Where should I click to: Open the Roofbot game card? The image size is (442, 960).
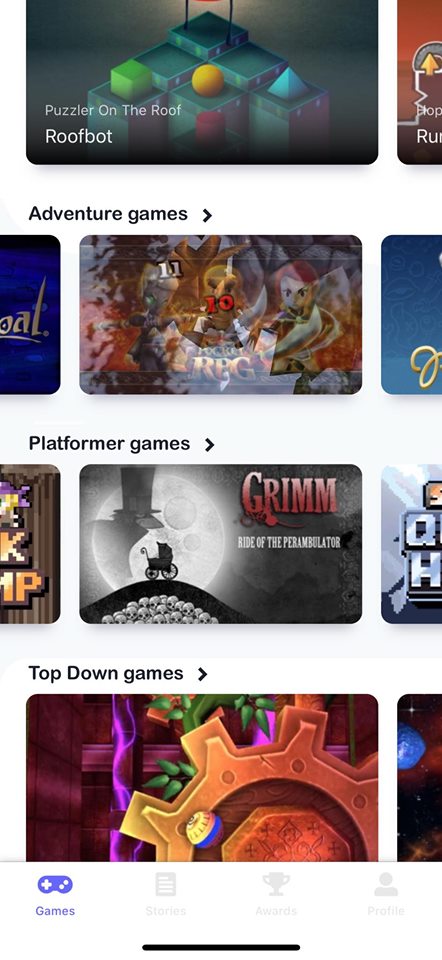[x=202, y=82]
